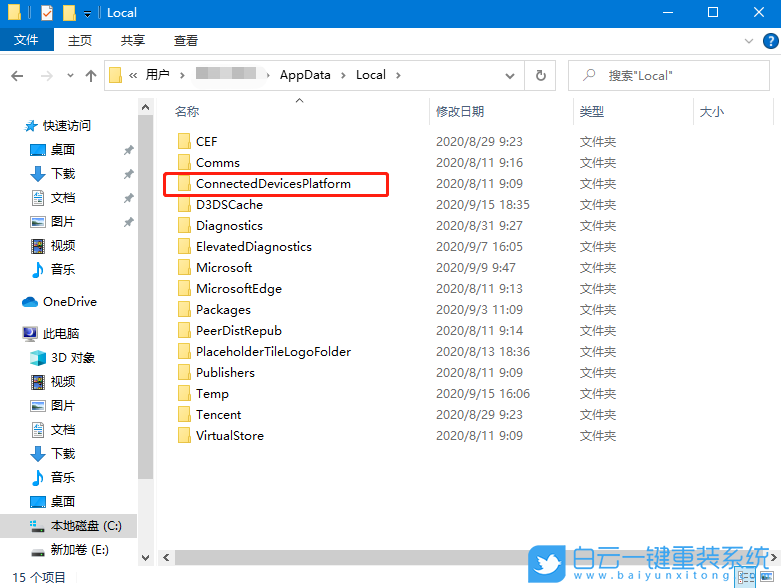Show hidden breadcrumb parent locations
The width and height of the screenshot is (781, 588).
pos(133,75)
